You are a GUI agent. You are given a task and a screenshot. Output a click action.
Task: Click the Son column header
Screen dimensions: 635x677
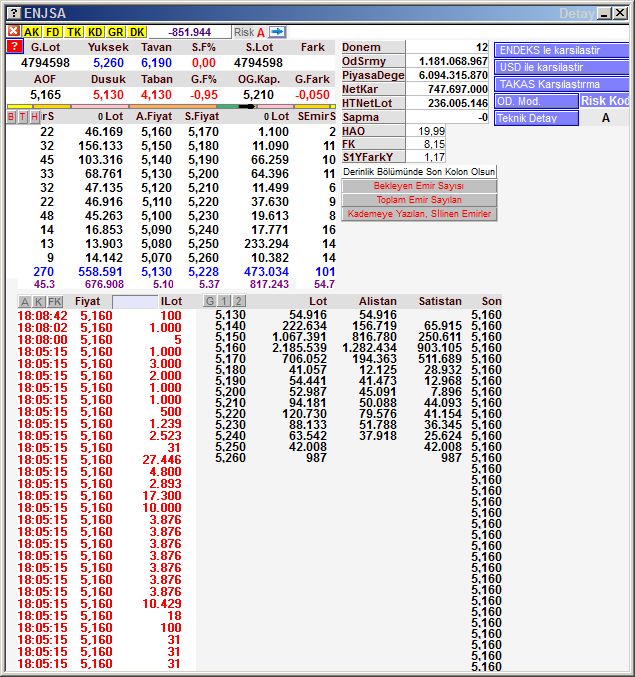(x=491, y=301)
